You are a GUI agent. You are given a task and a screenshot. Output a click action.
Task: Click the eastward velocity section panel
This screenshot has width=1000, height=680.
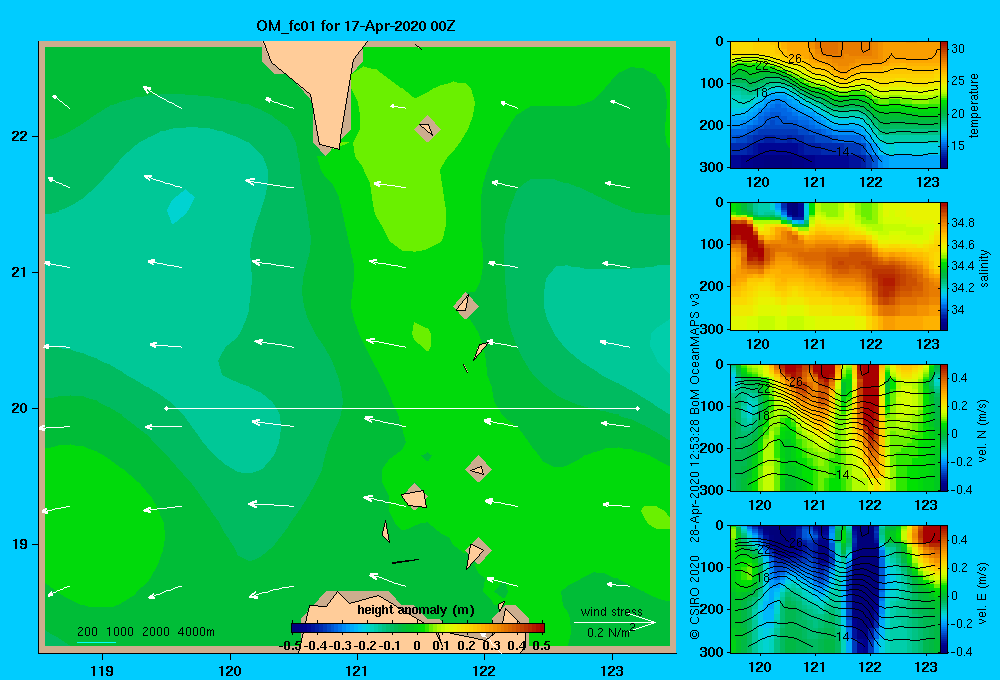834,589
